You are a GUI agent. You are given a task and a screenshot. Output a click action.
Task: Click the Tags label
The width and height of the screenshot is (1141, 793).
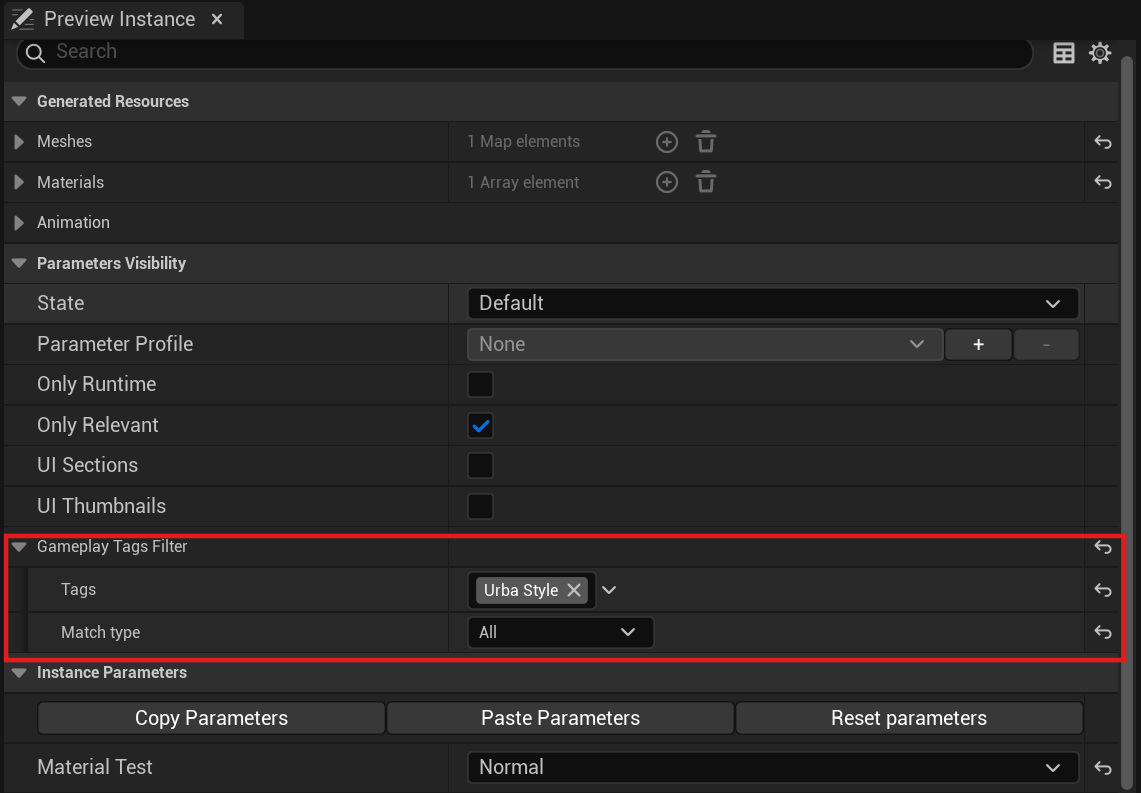tap(79, 589)
